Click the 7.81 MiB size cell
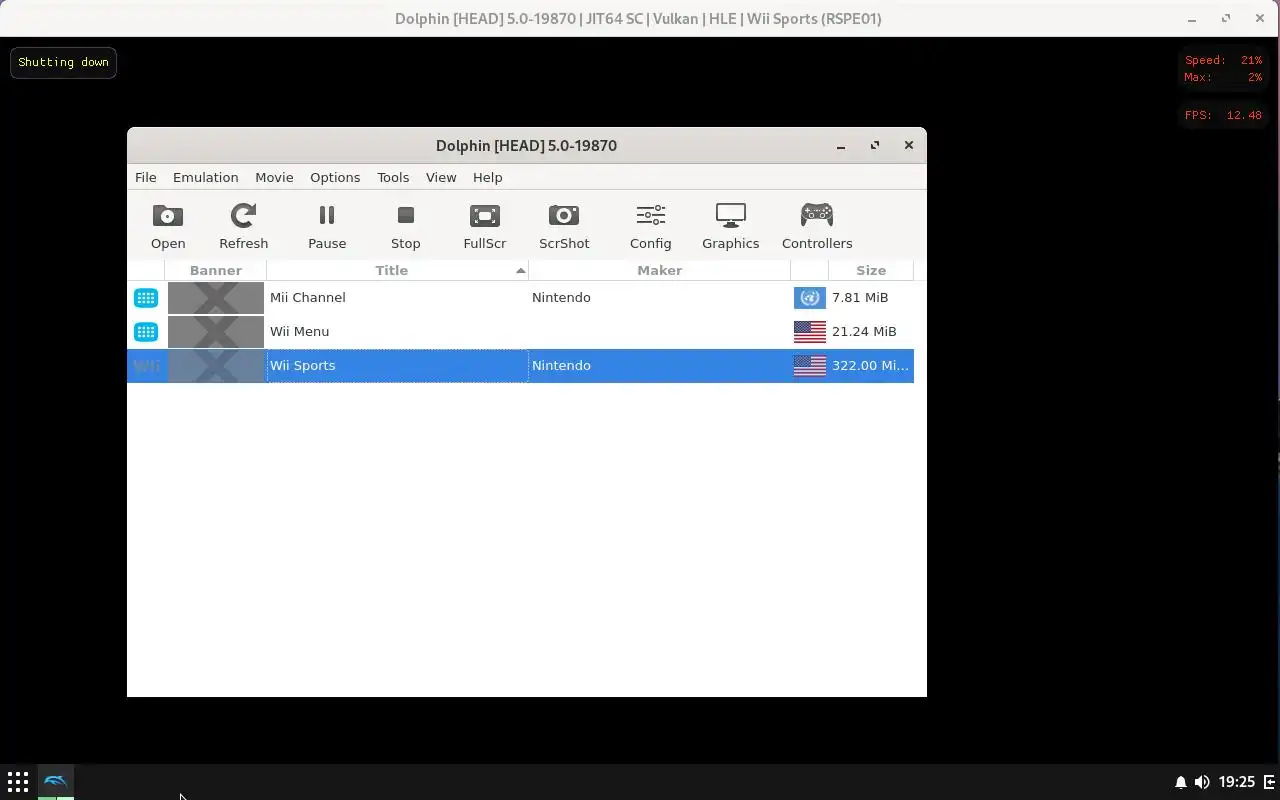The height and width of the screenshot is (800, 1280). (860, 297)
